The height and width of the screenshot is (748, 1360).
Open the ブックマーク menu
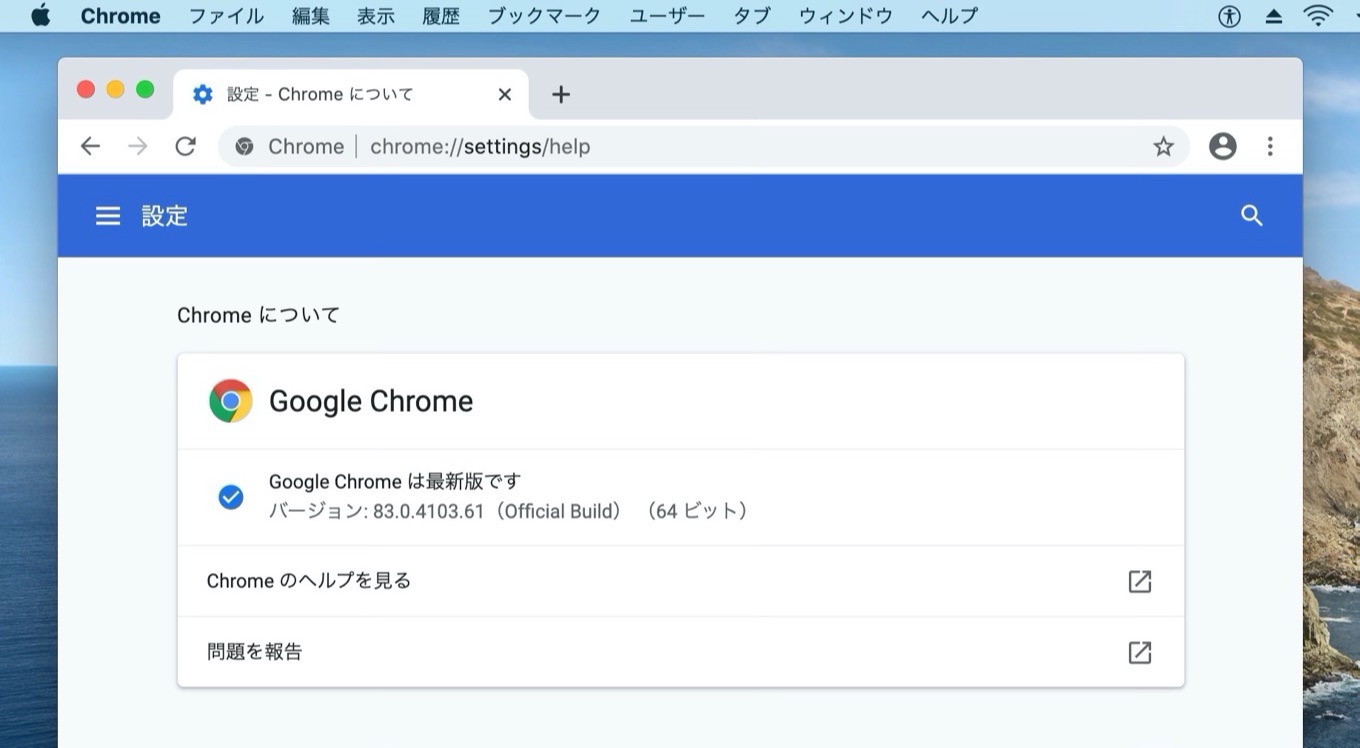(x=545, y=16)
